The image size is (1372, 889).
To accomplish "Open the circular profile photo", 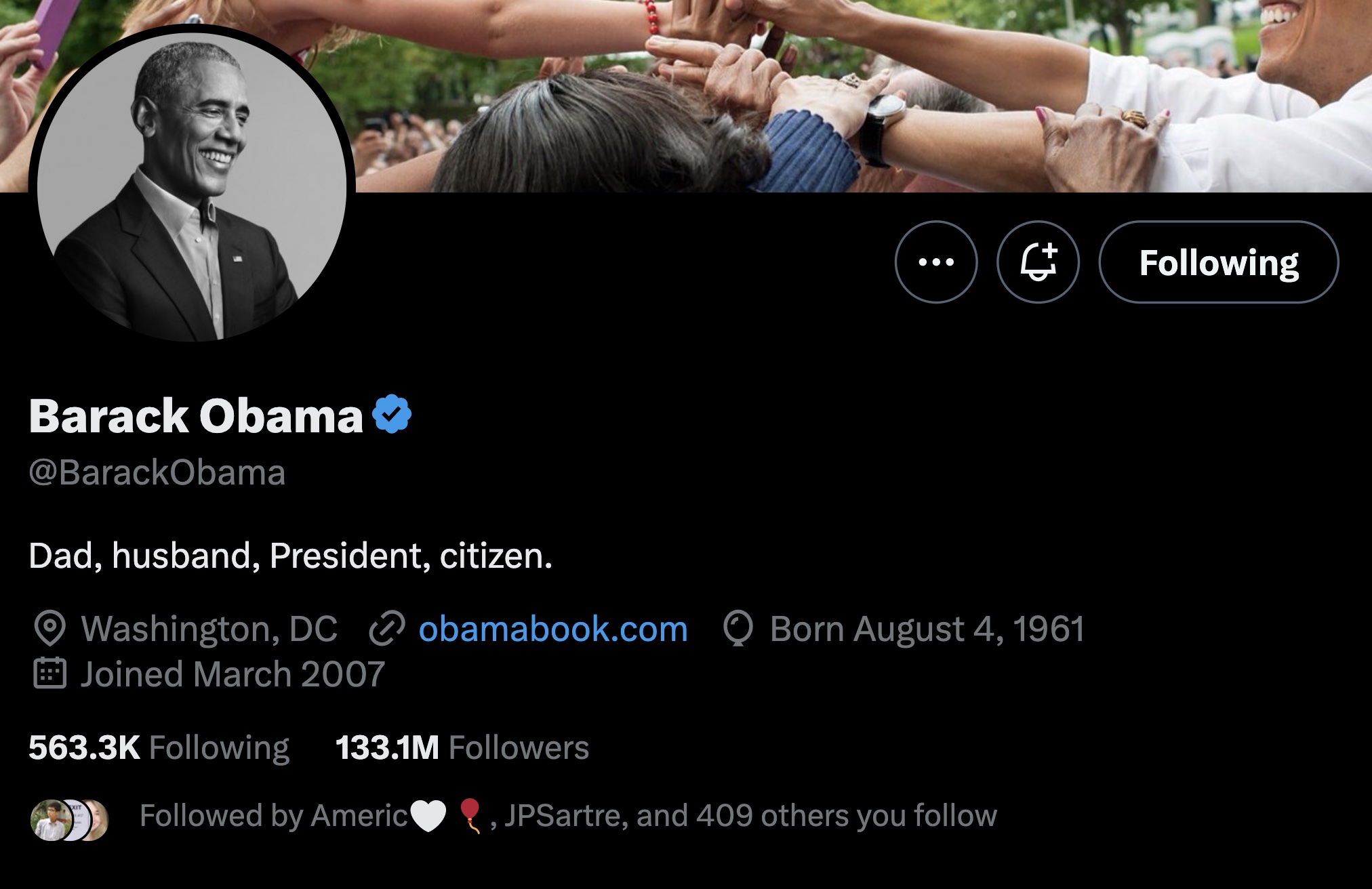I will (192, 187).
